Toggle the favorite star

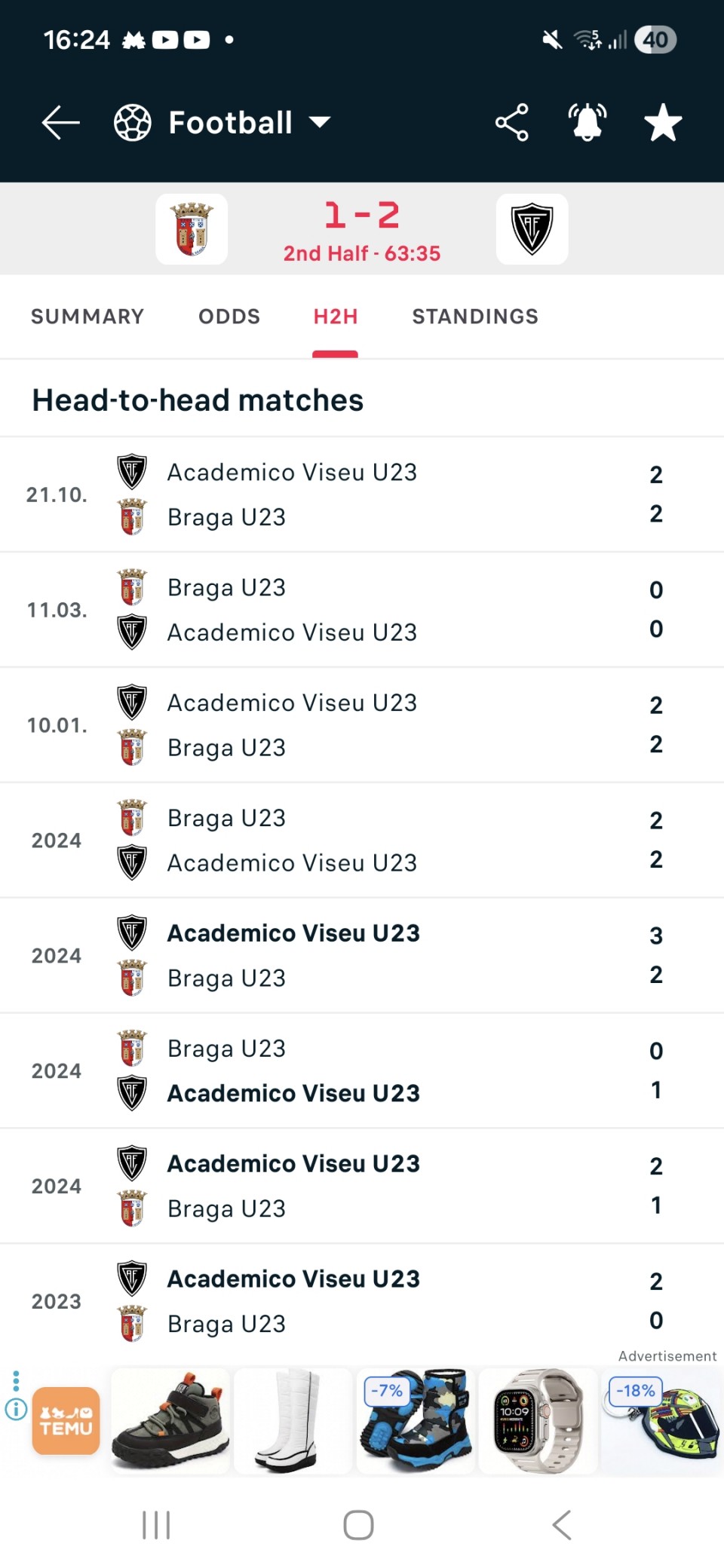(663, 123)
